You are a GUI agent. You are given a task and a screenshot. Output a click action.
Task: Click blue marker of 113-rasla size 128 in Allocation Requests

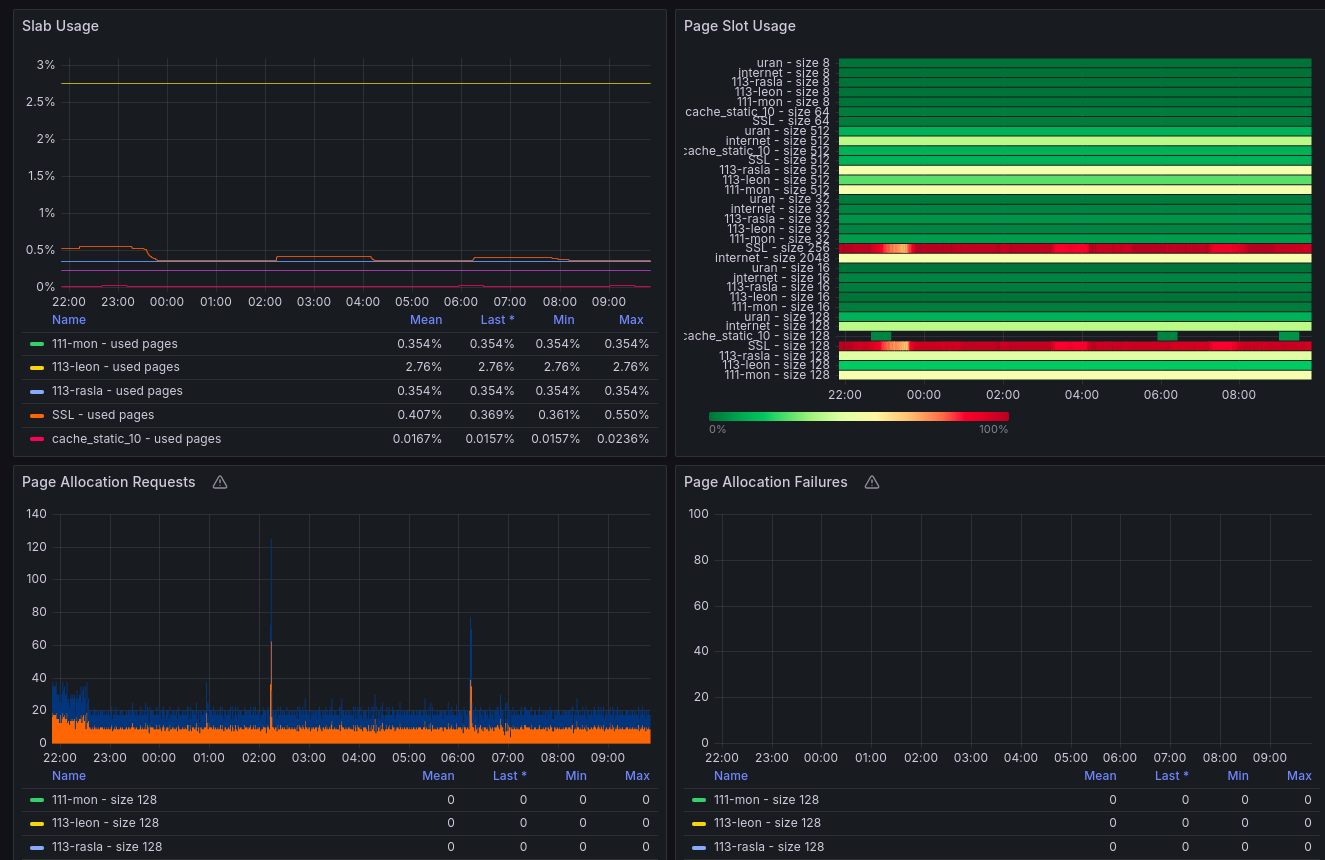click(x=37, y=847)
